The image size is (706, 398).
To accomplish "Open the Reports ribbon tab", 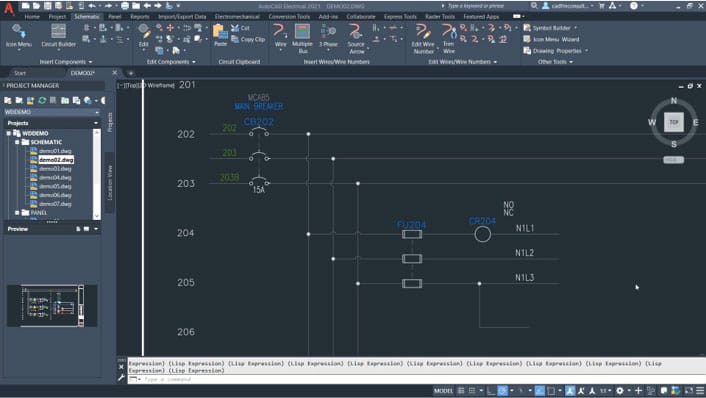I will (140, 17).
